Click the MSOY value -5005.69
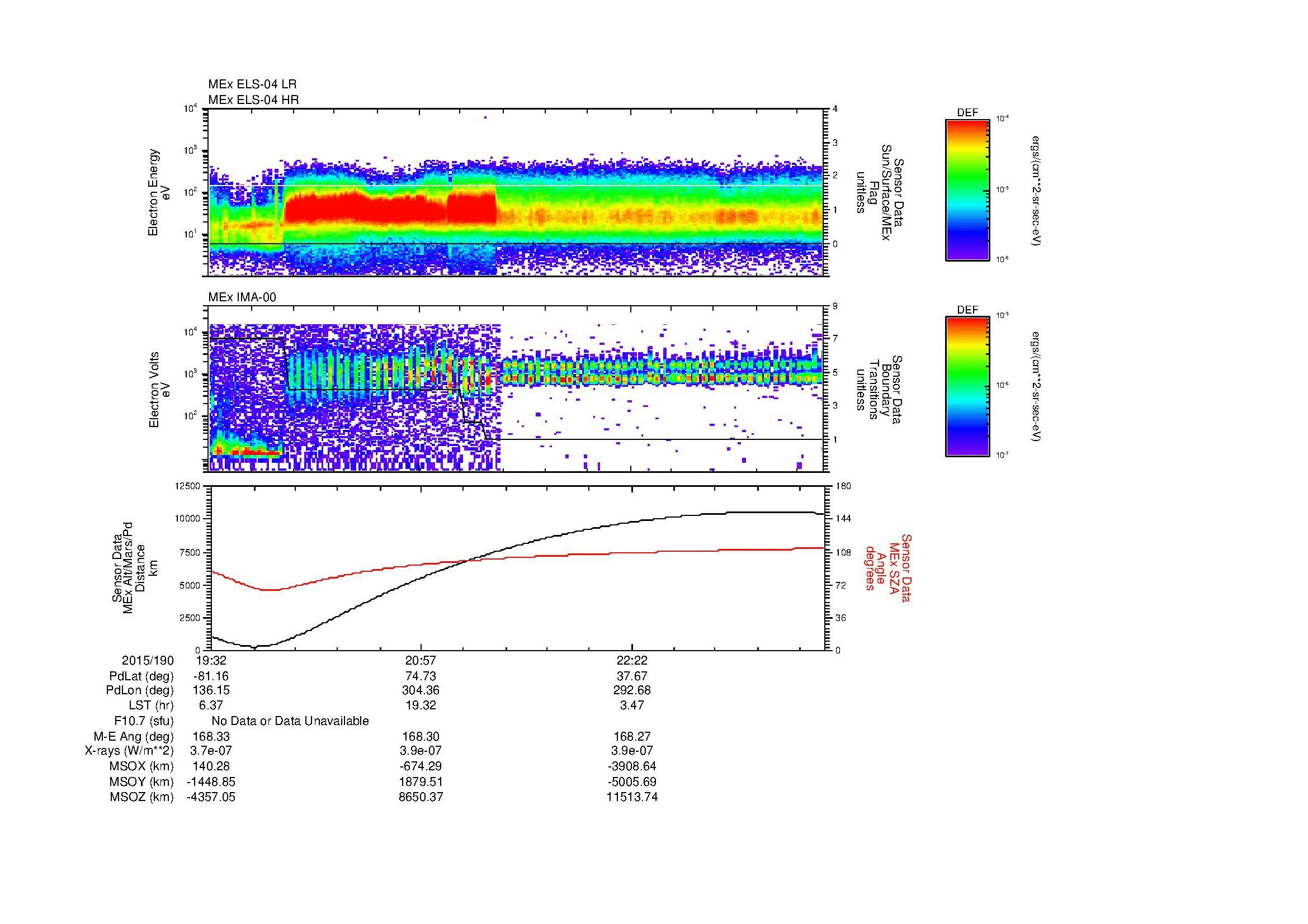Screen dimensions: 1308x924 tap(632, 781)
